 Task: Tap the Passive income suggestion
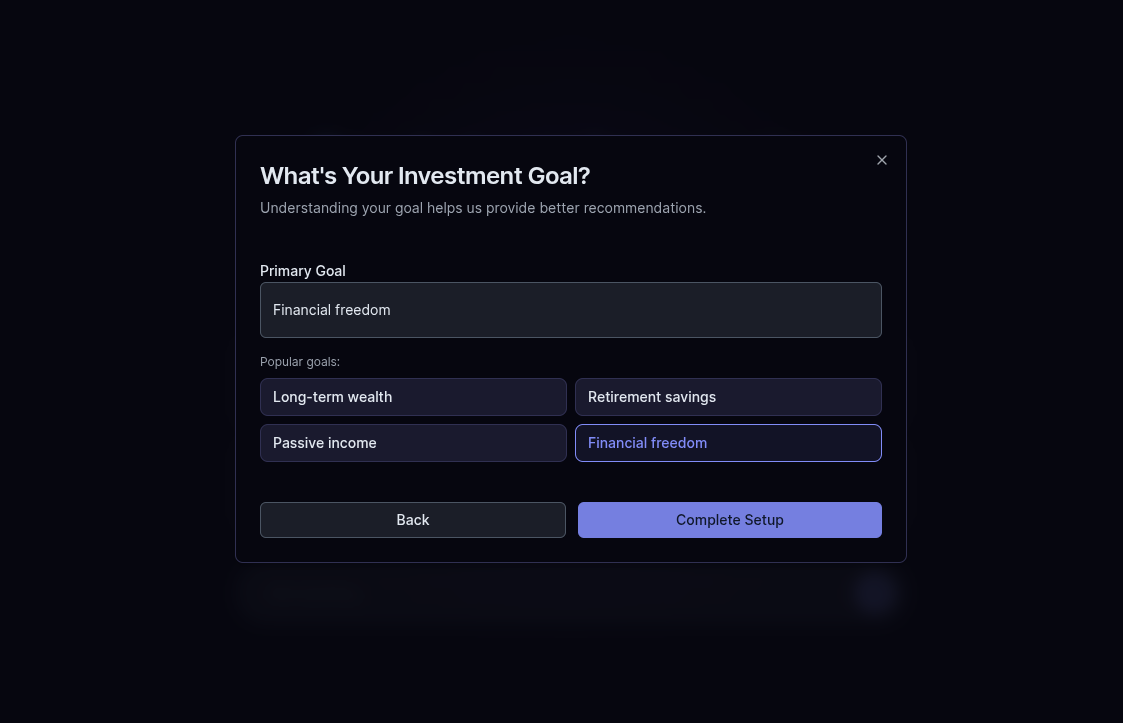pyautogui.click(x=413, y=443)
